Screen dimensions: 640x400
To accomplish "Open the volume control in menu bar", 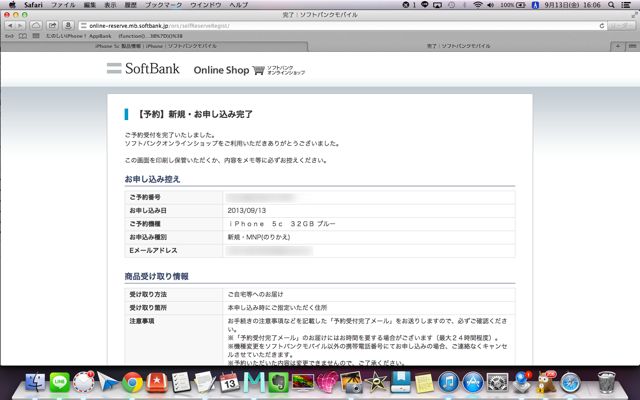I will coord(490,5).
